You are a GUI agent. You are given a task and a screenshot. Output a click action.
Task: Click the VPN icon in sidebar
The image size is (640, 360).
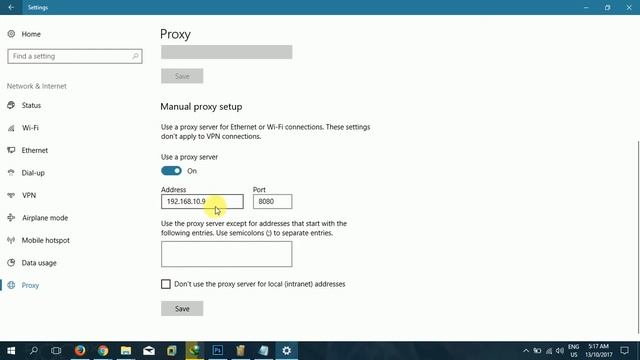tap(11, 195)
